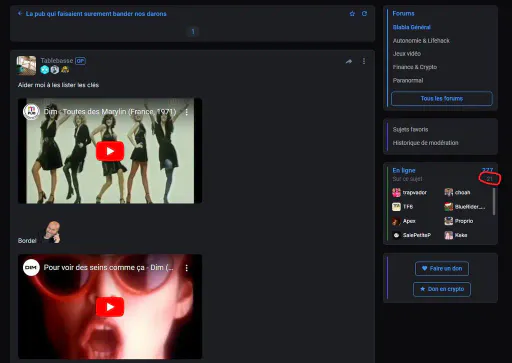512x363 pixels.
Task: Click the Faire un don button
Action: tap(442, 268)
